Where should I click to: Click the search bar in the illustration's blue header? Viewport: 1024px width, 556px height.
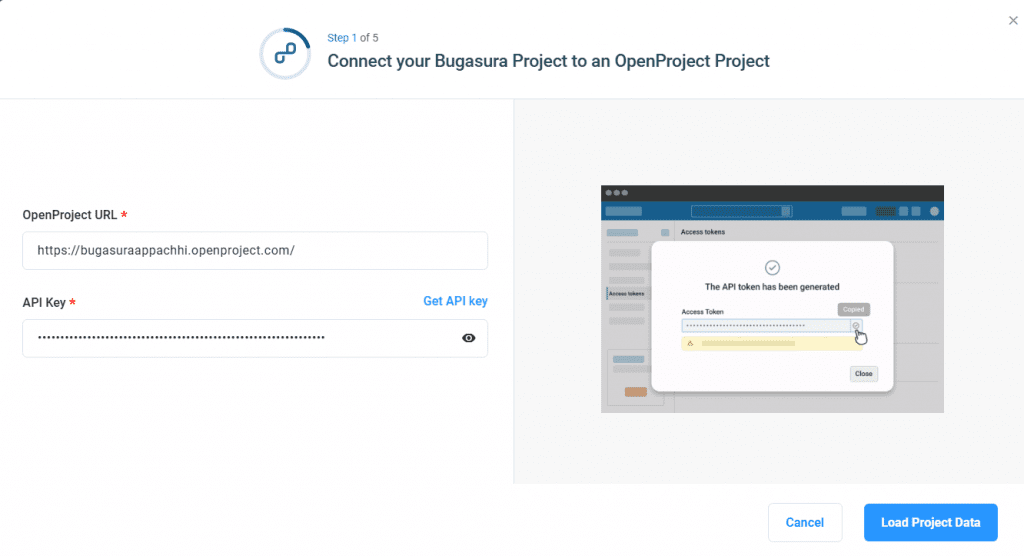click(x=740, y=211)
